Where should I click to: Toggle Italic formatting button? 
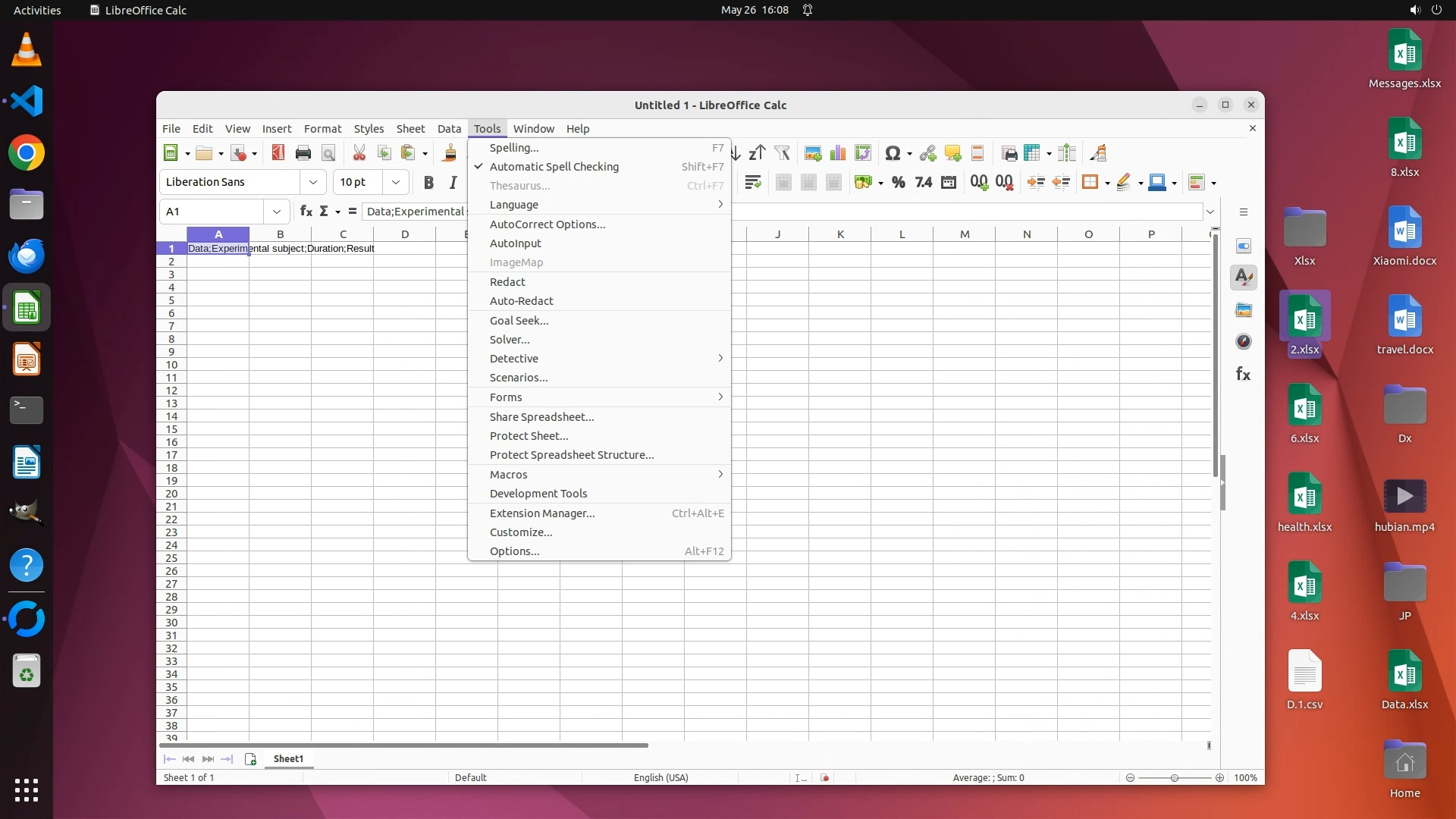coord(453,182)
